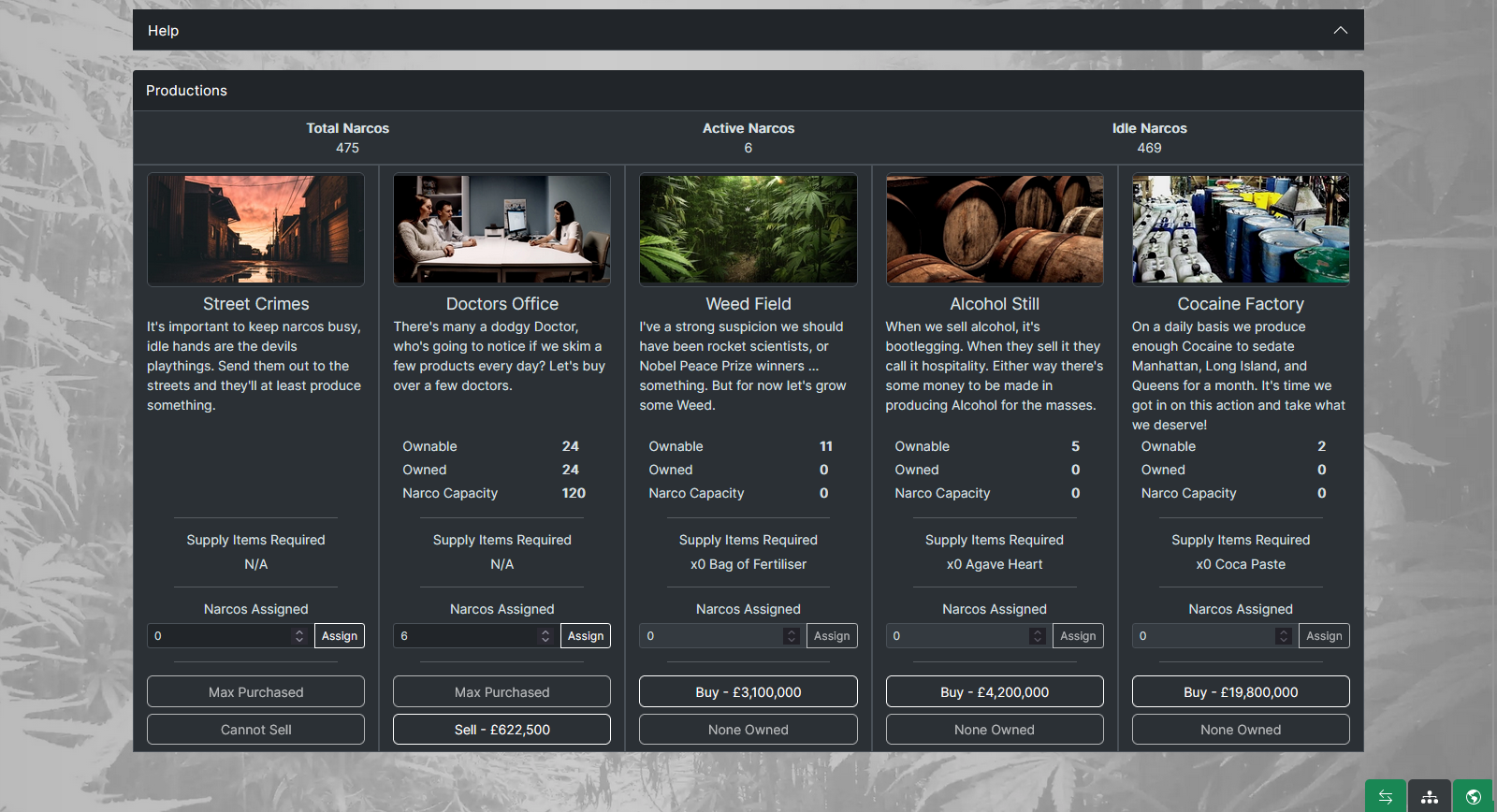1497x812 pixels.
Task: Open the hierarchy chart icon button
Action: click(1429, 796)
